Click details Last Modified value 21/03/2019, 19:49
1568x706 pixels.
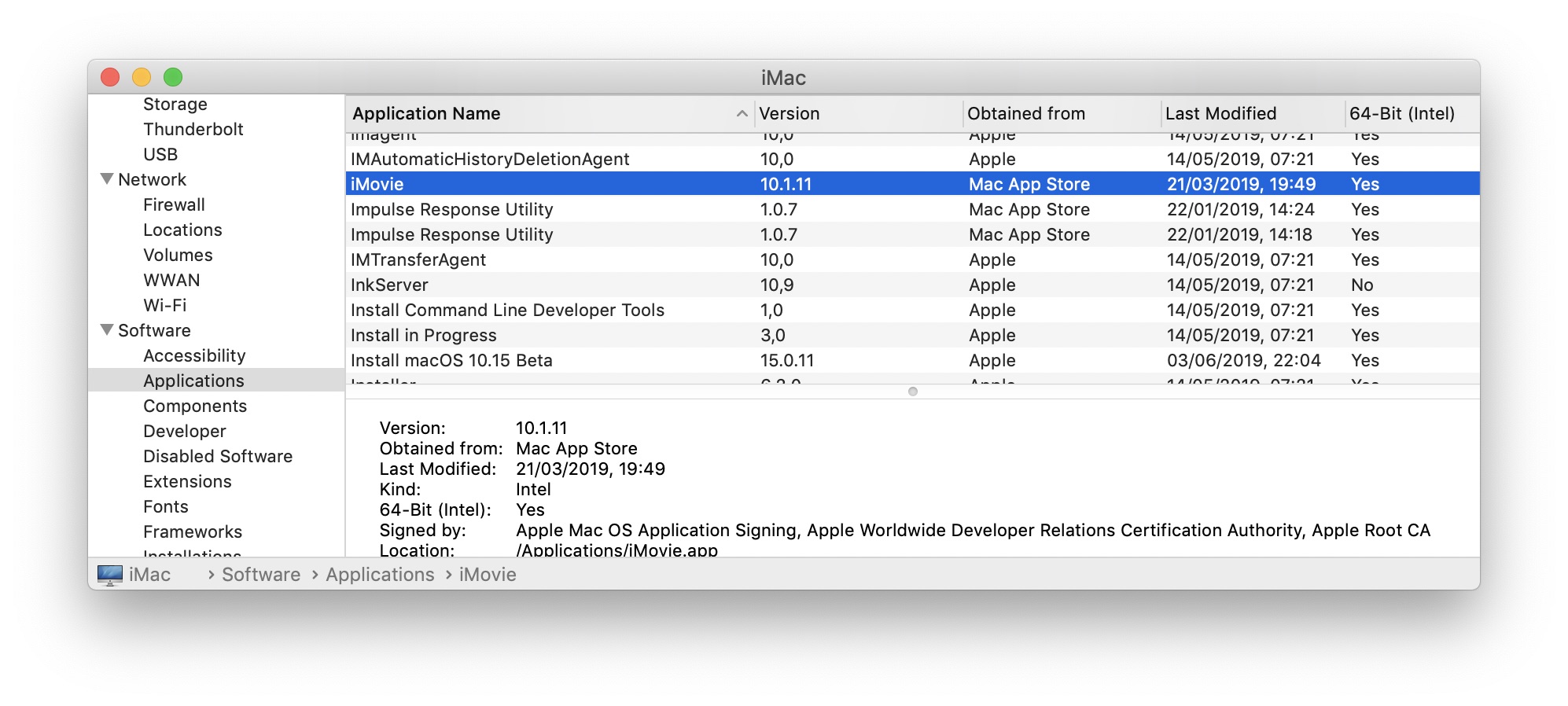point(591,469)
